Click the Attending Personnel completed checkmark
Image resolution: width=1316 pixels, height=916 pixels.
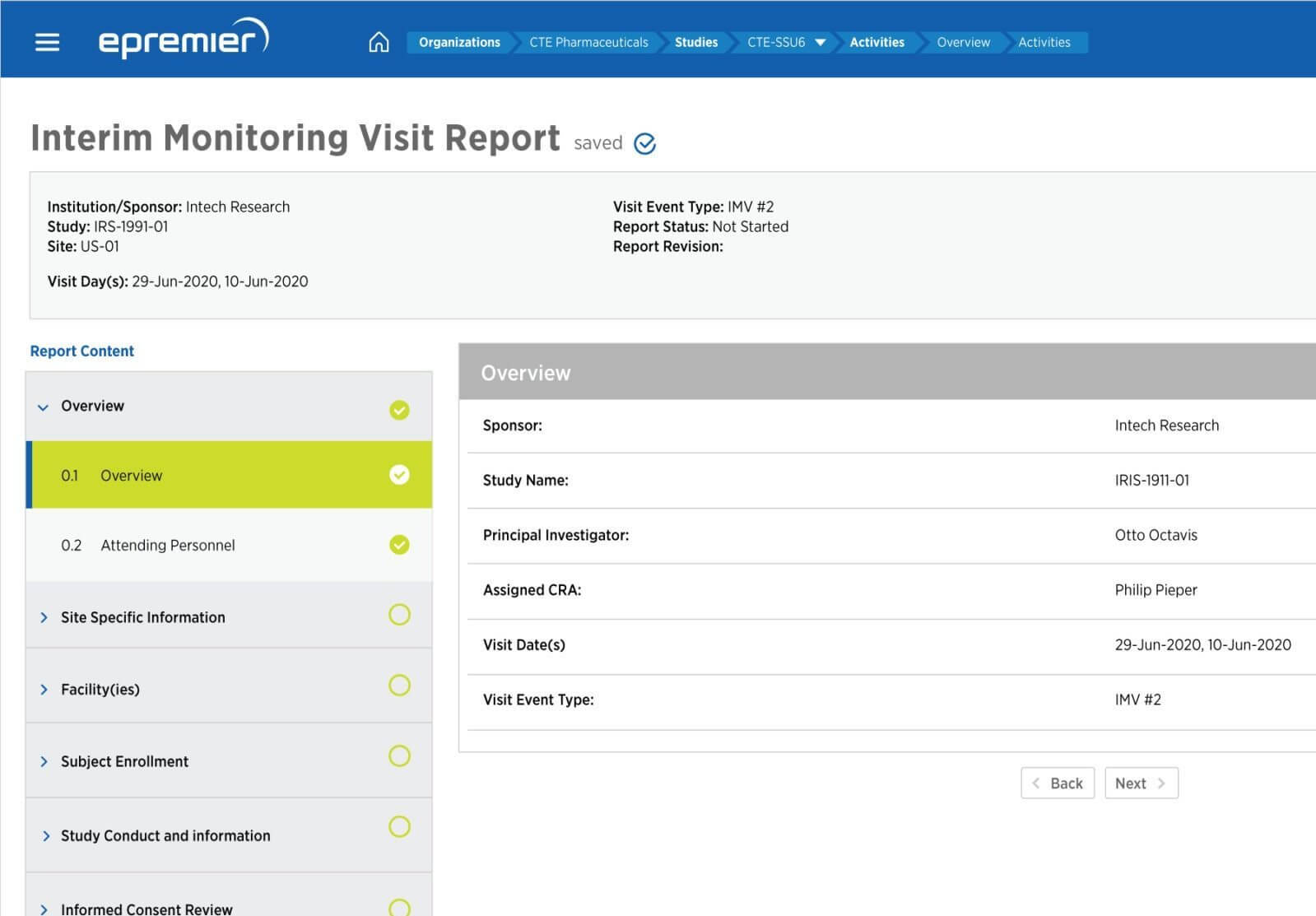[399, 545]
